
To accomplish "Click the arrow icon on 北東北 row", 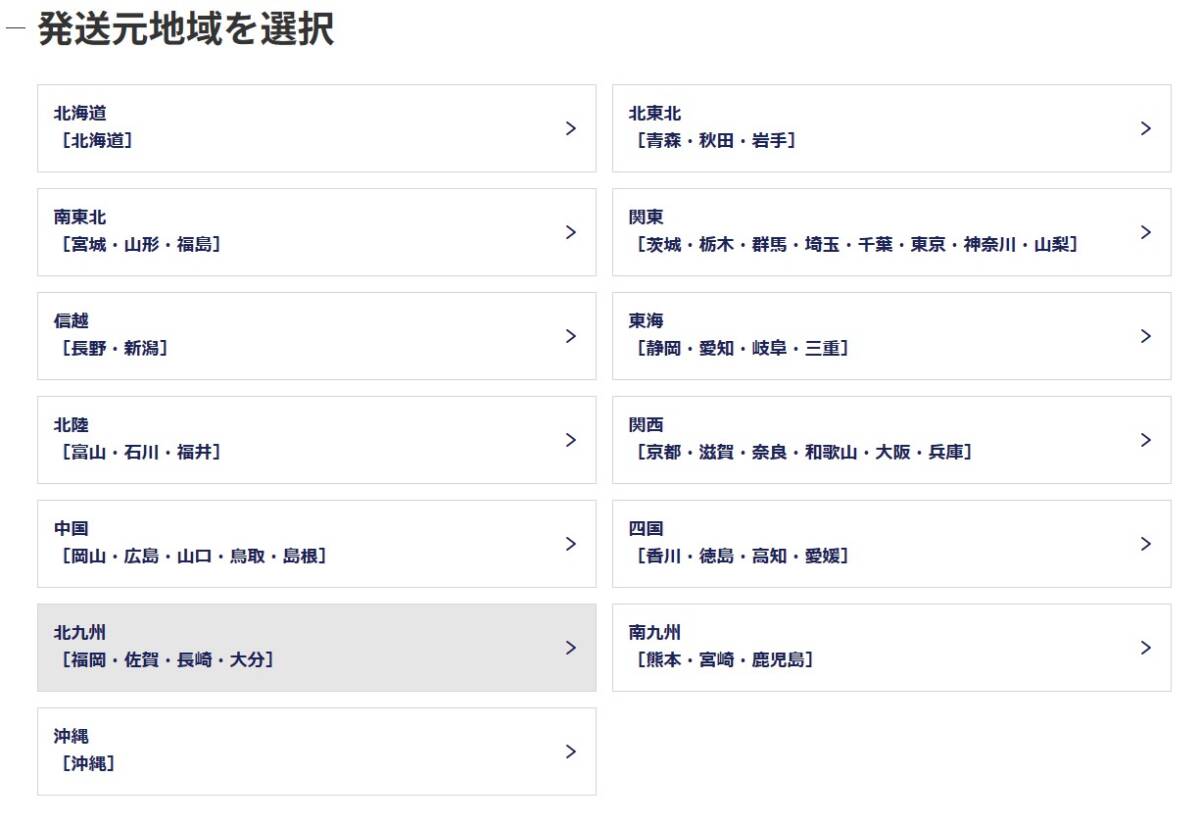I will point(1146,128).
